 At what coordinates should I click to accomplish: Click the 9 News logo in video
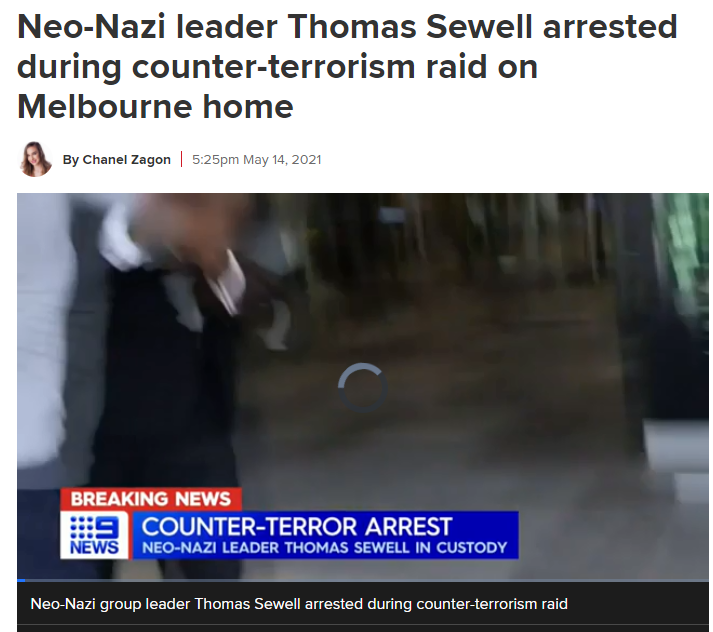tap(95, 535)
